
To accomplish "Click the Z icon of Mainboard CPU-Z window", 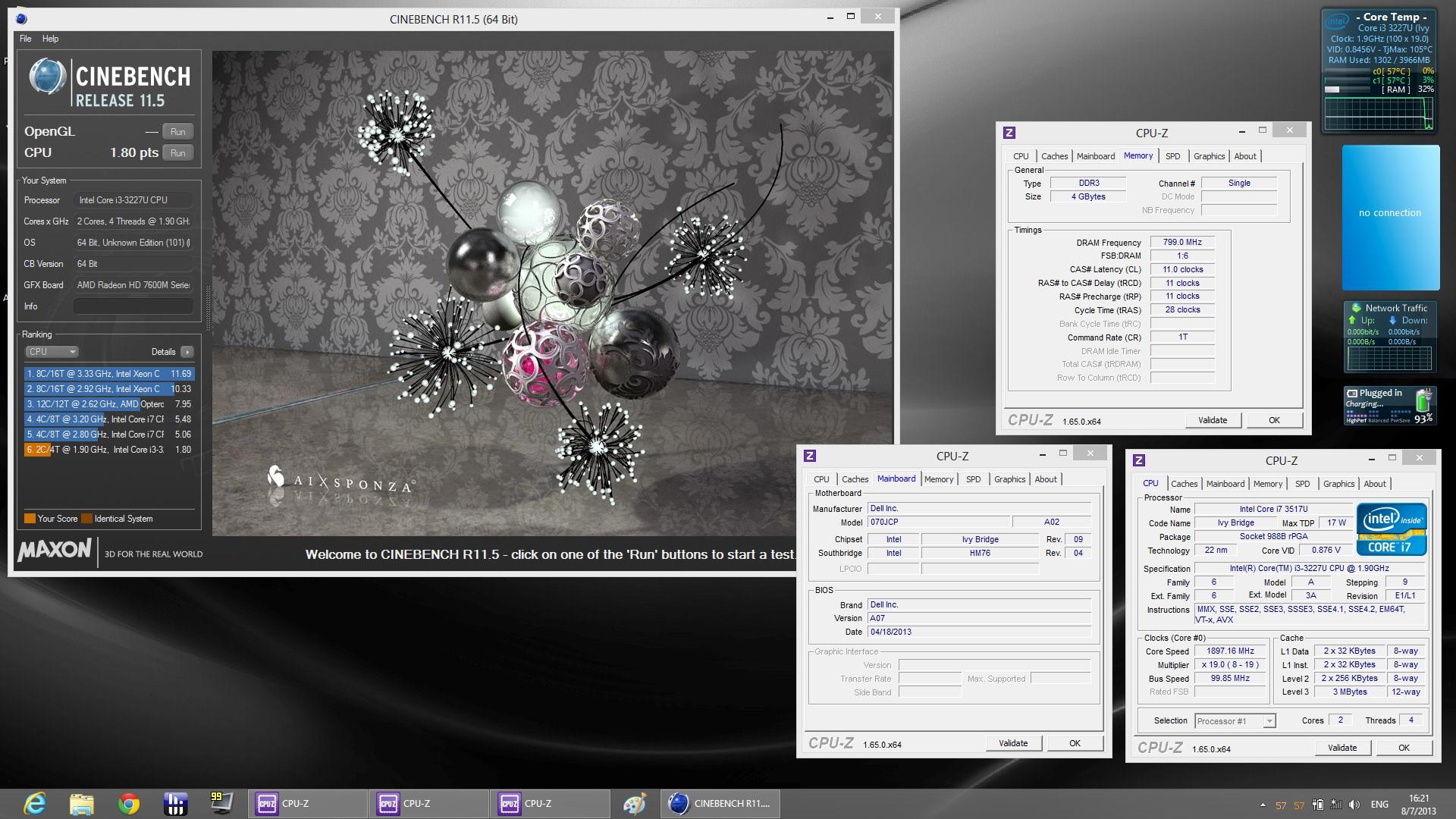I will point(810,456).
